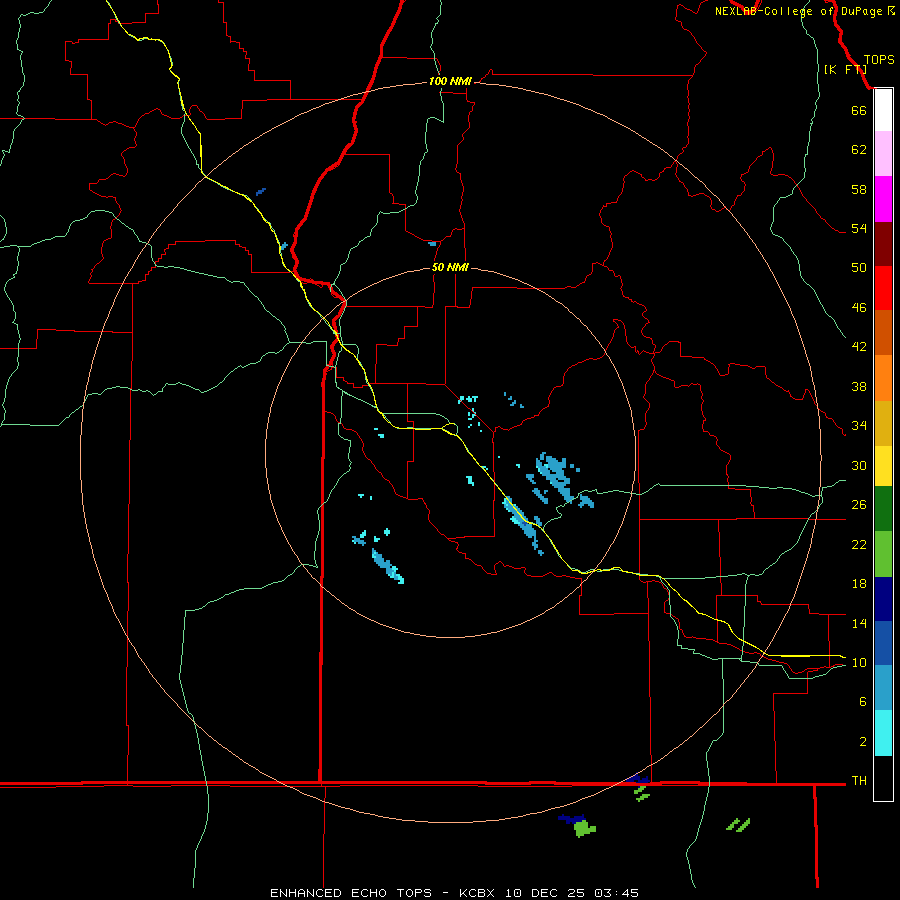Click the large green echo blob at the bottom
Screen dimensions: 900x900
[x=585, y=828]
